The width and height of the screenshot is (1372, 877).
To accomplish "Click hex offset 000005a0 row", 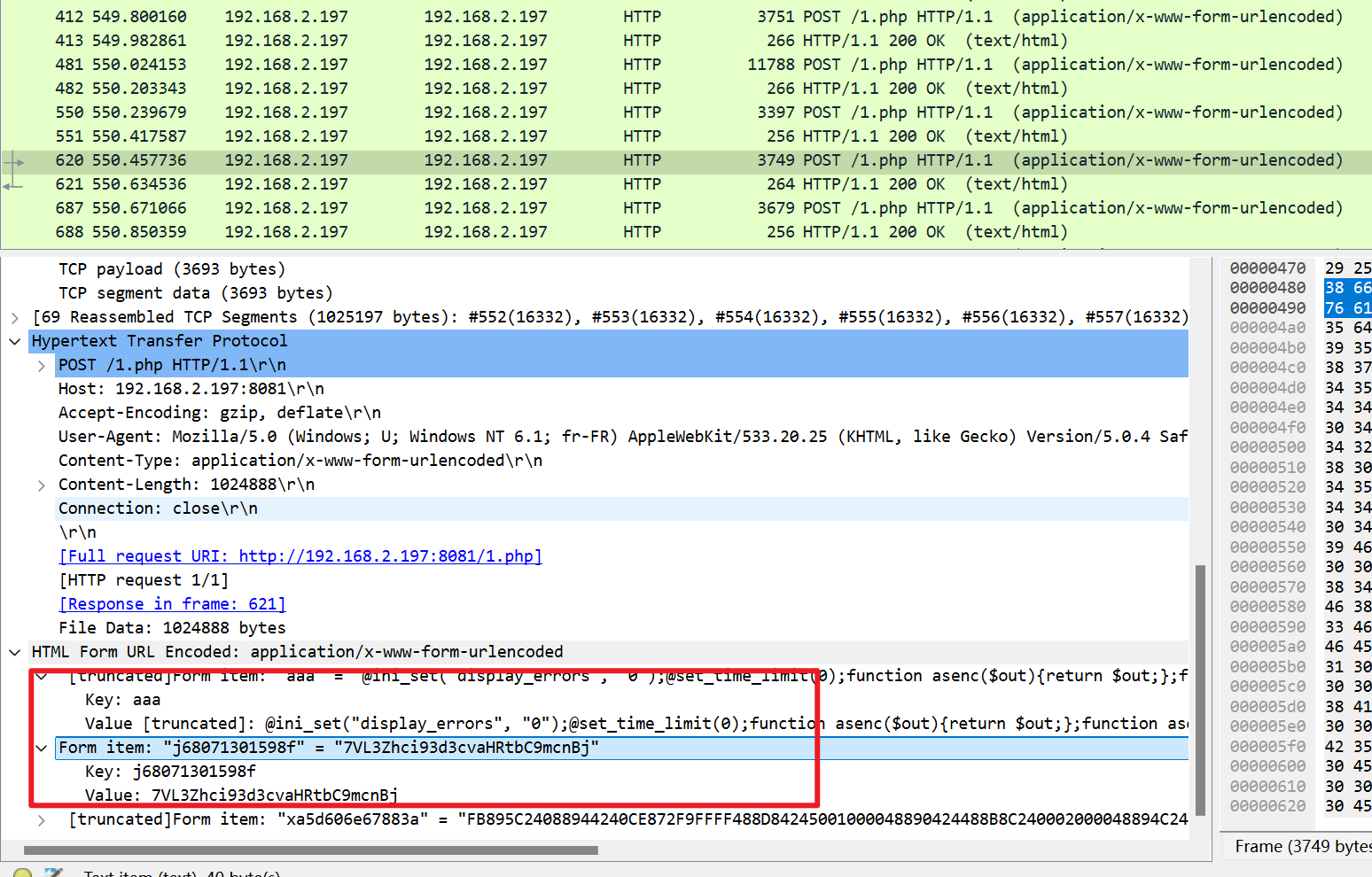I will (x=1267, y=647).
